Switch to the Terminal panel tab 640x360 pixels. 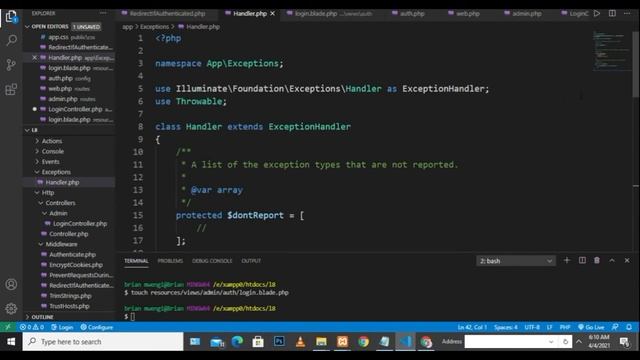tap(136, 261)
